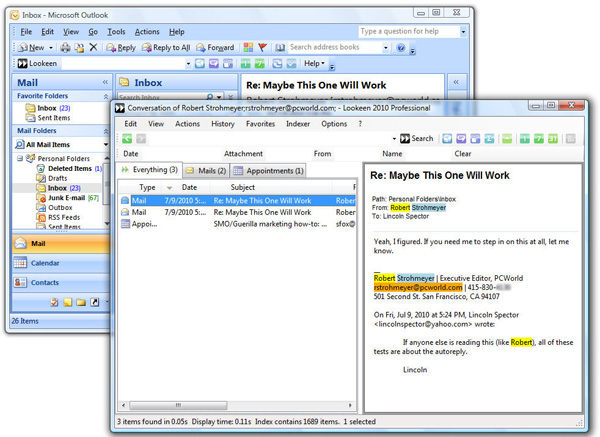Click the grey forward arrow in Lookeen window
The height and width of the screenshot is (437, 600).
point(141,139)
